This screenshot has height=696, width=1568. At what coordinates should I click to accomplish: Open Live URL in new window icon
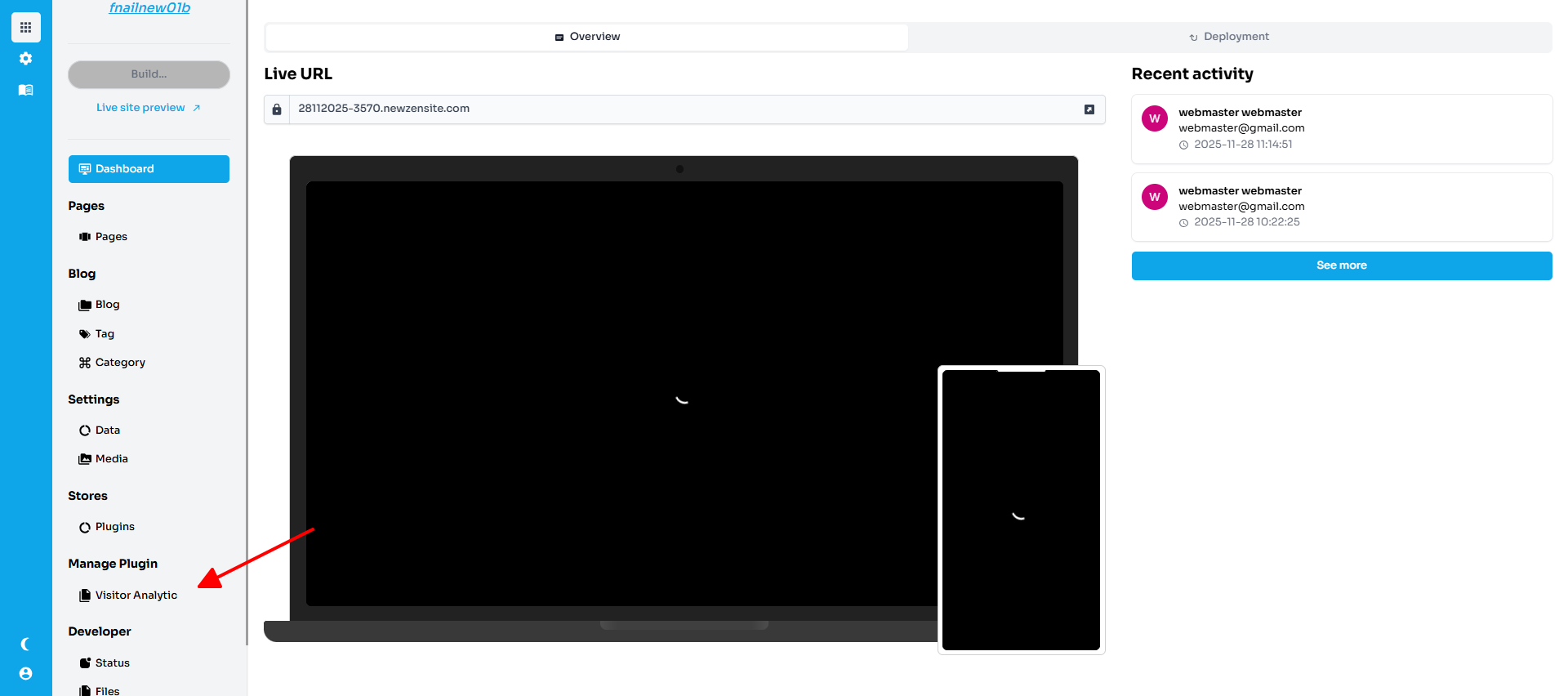point(1089,109)
